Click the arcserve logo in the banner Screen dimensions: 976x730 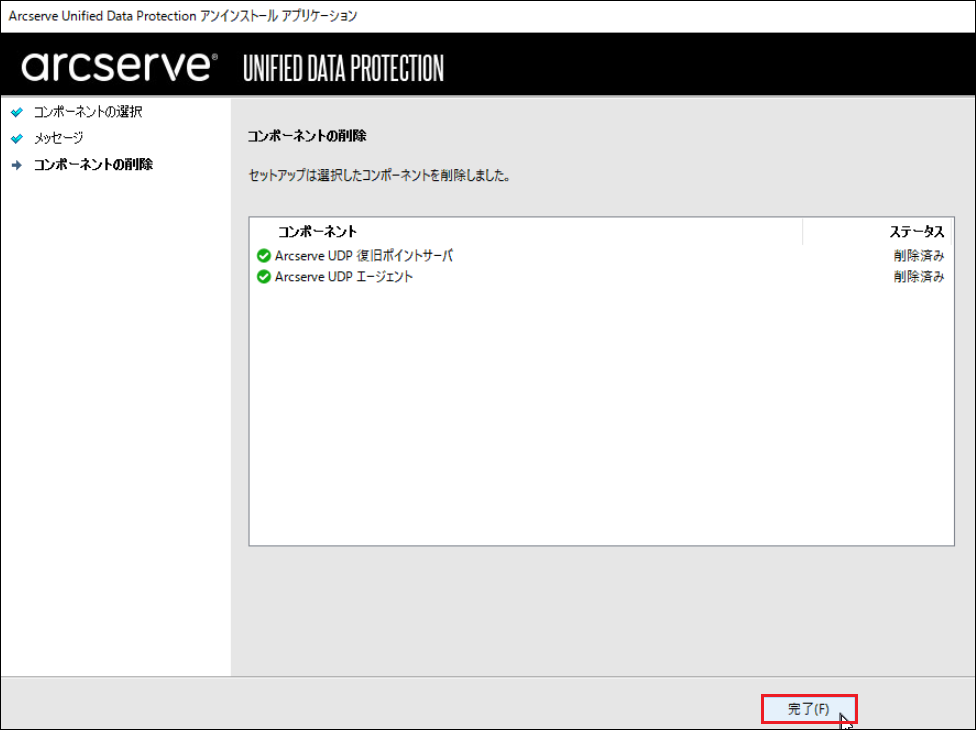coord(119,66)
